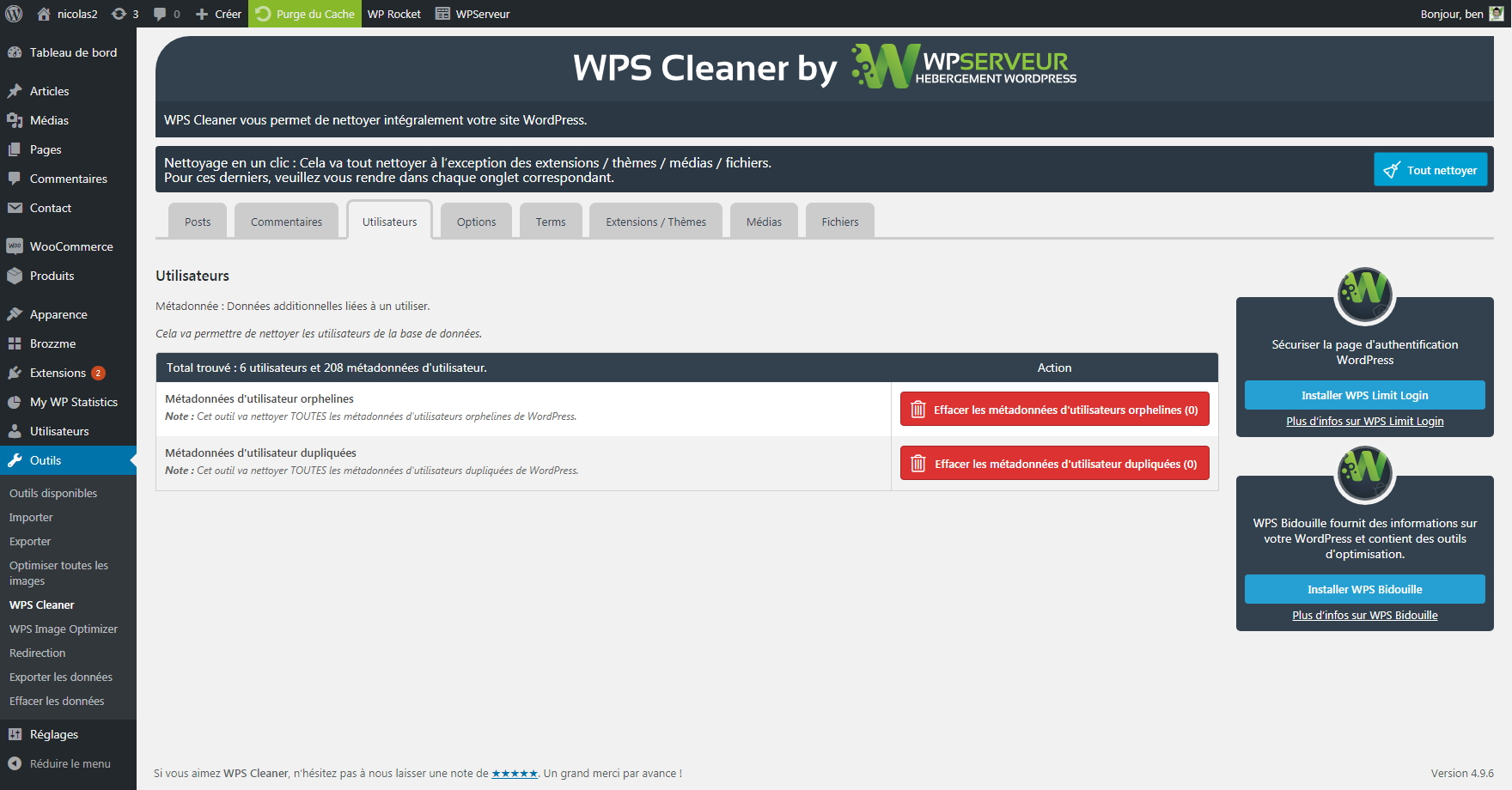Screen dimensions: 1512x790
Task: Click the Métadonnées d'utilisateur orphelines row title
Action: 259,398
